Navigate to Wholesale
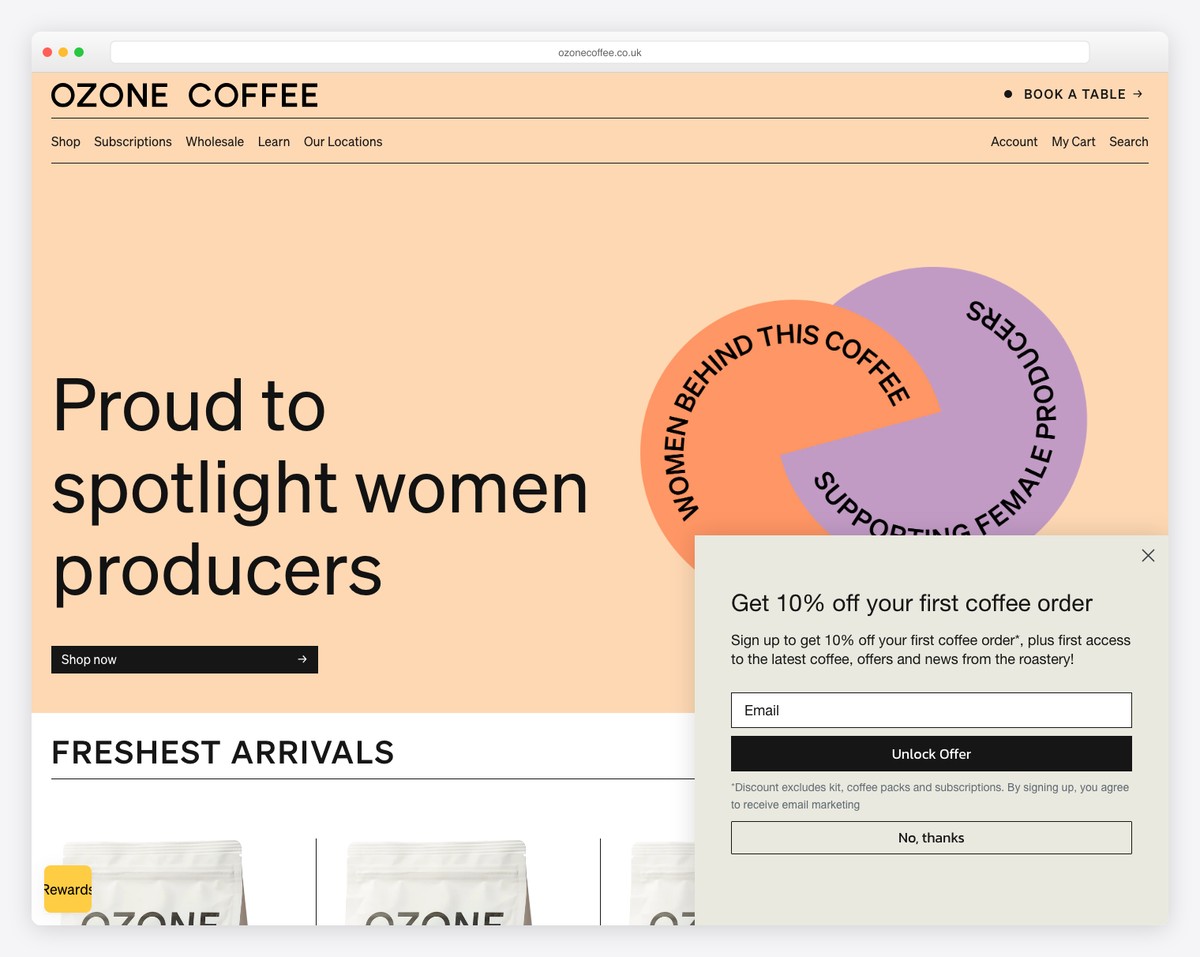The image size is (1200, 957). click(x=214, y=141)
